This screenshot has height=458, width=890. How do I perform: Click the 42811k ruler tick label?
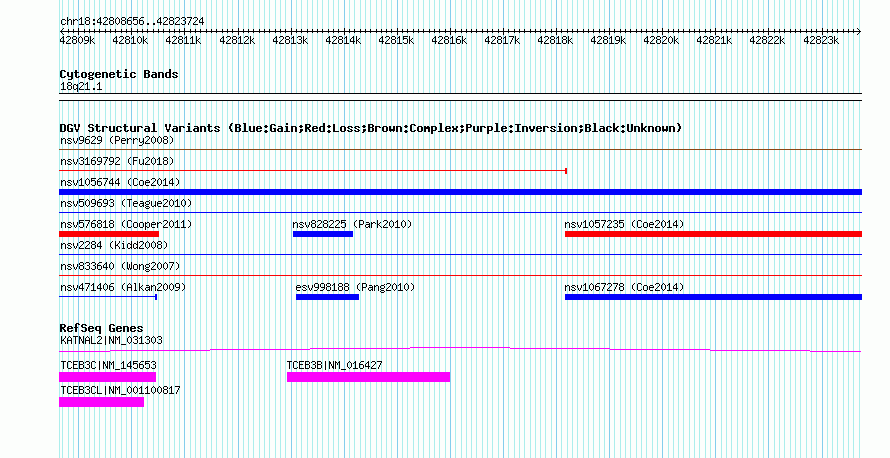[183, 41]
